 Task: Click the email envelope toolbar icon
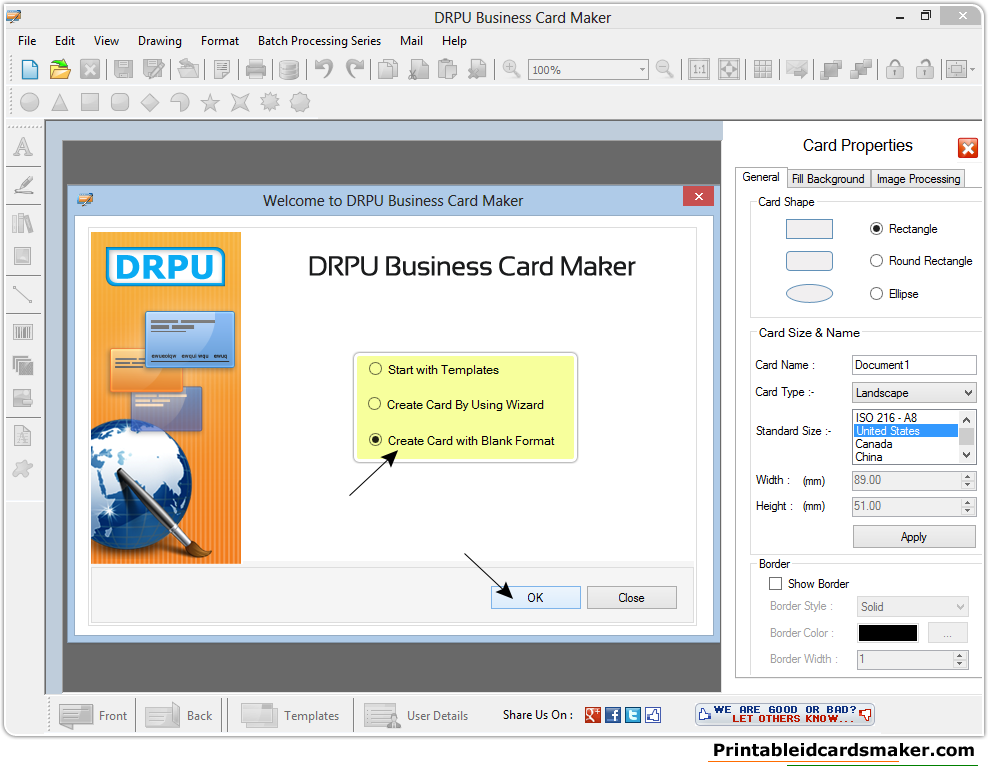pos(797,69)
